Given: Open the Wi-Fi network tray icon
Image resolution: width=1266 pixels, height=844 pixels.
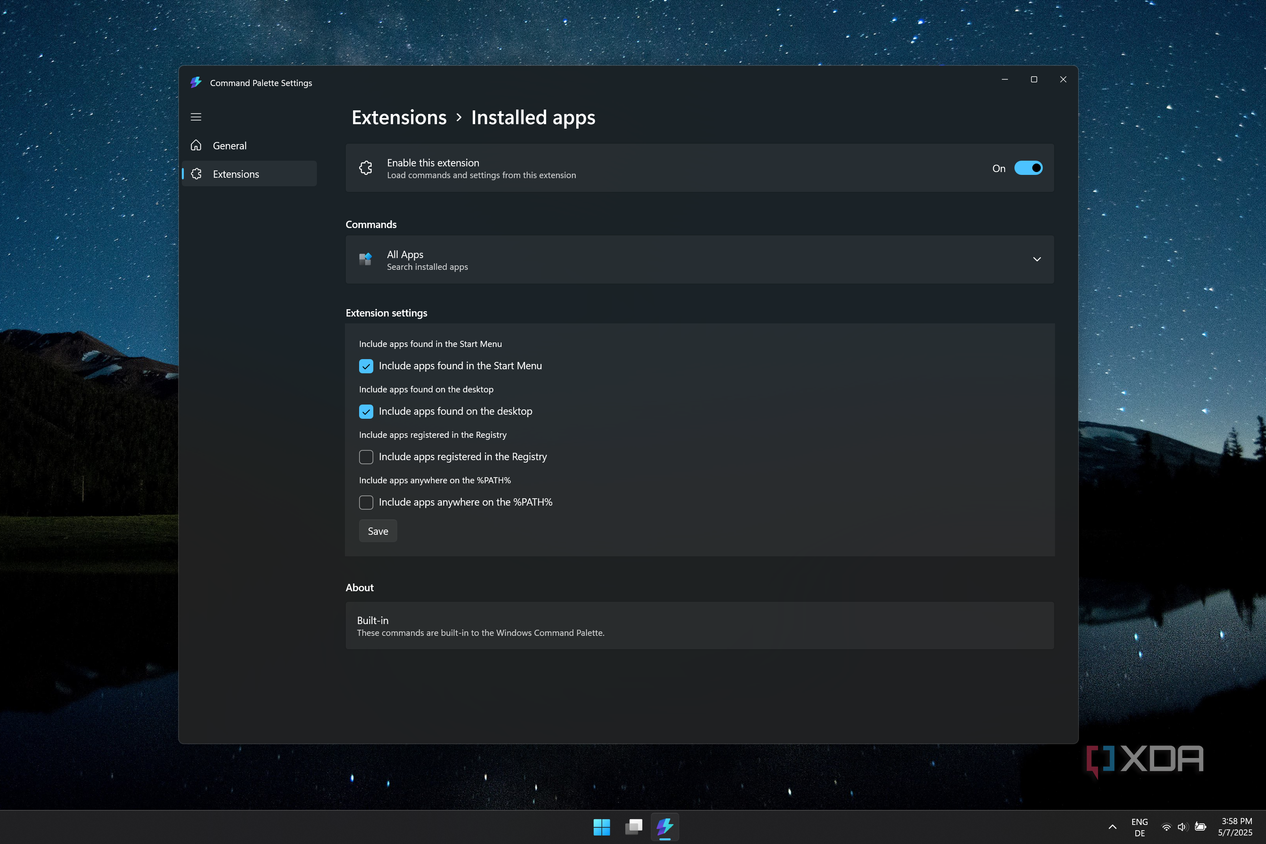Looking at the screenshot, I should tap(1166, 827).
